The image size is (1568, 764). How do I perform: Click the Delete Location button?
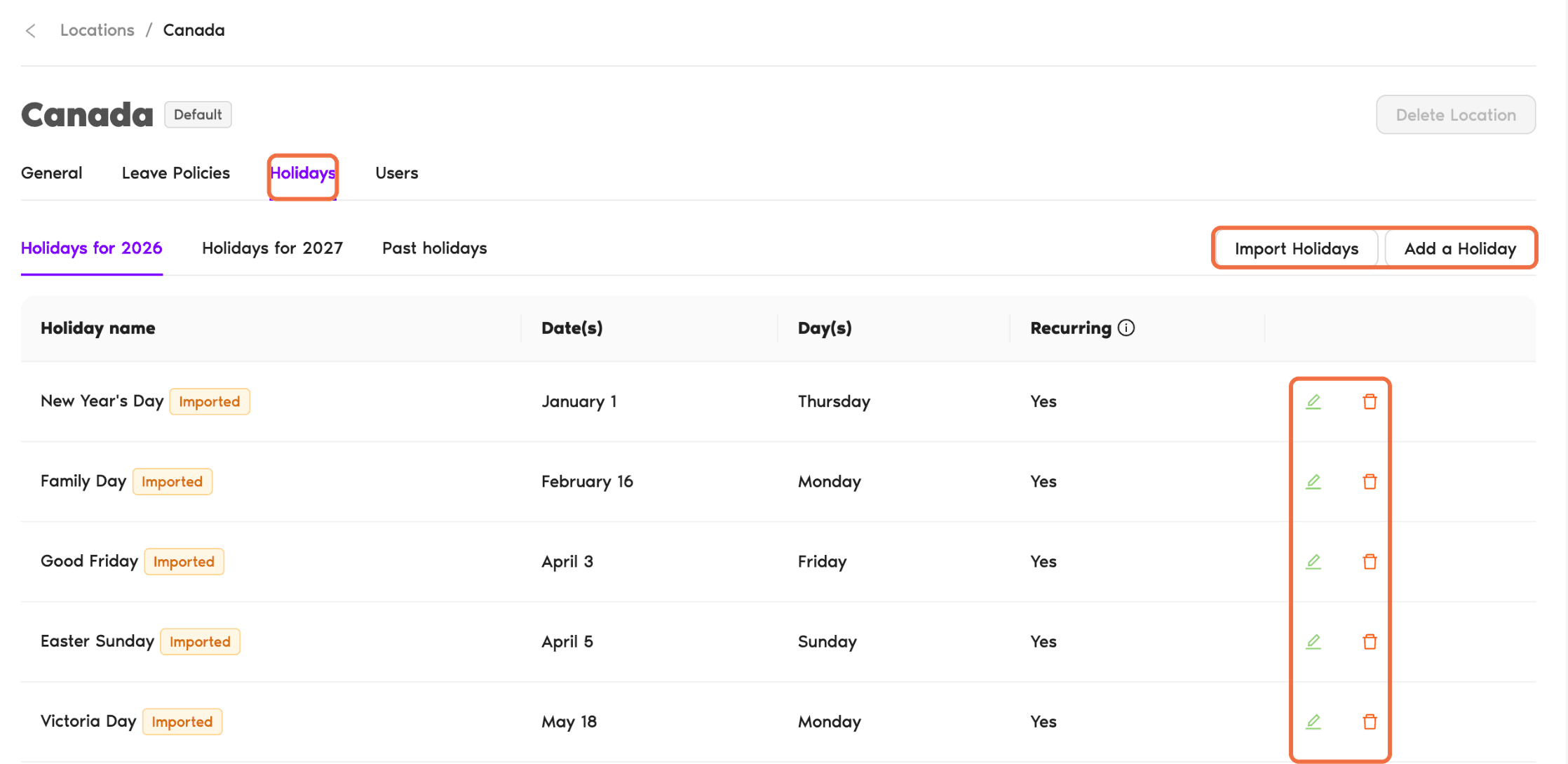(x=1456, y=114)
